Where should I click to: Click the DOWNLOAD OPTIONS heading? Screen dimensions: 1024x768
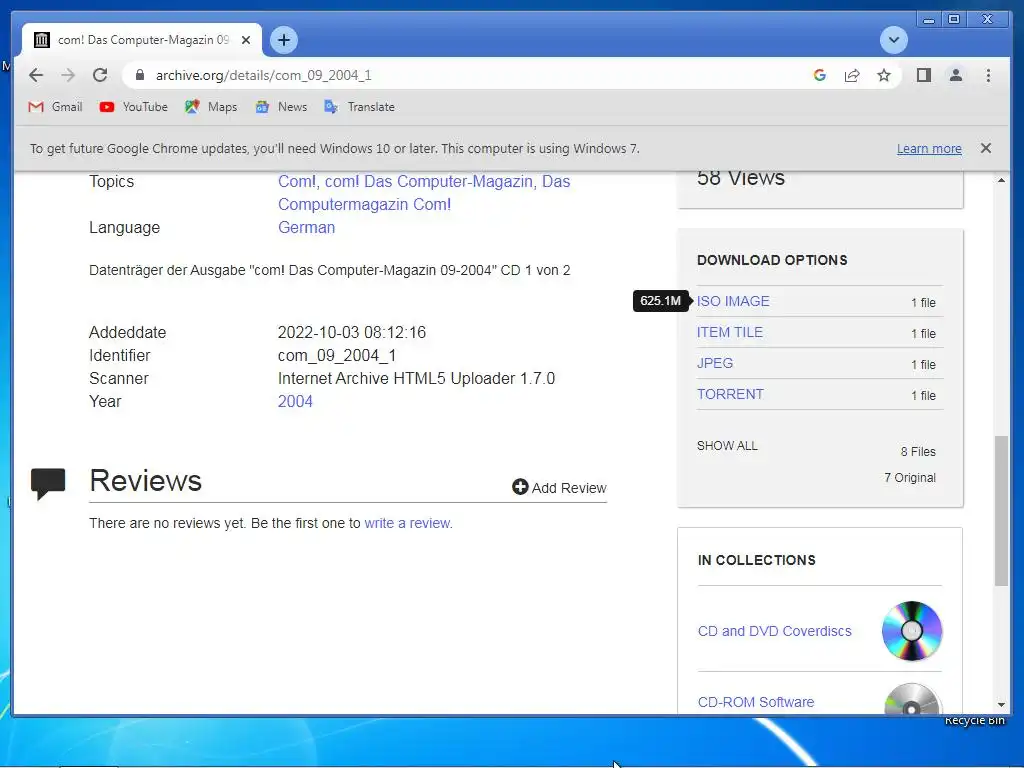click(772, 260)
